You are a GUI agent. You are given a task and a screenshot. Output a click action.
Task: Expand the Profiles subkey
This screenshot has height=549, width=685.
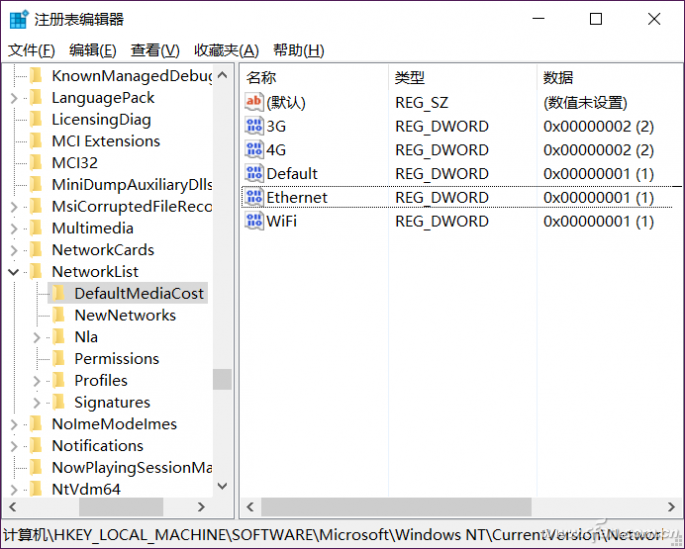tap(37, 381)
